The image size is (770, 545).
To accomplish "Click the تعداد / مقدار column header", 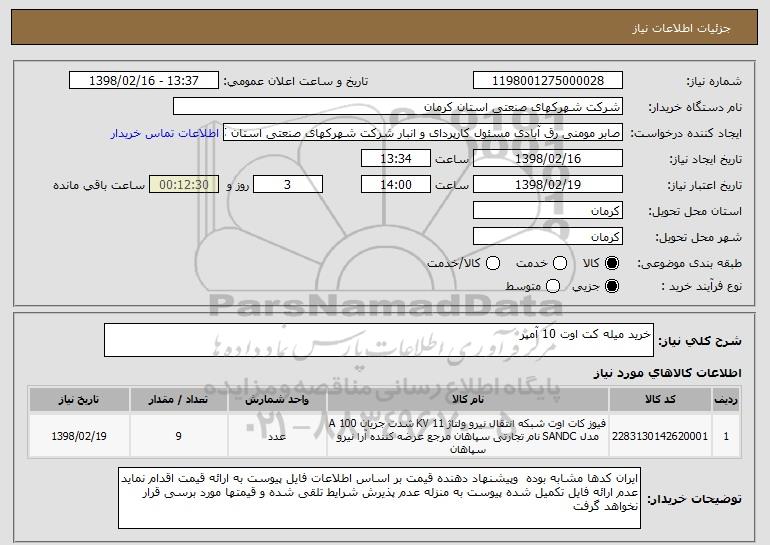I will (179, 400).
